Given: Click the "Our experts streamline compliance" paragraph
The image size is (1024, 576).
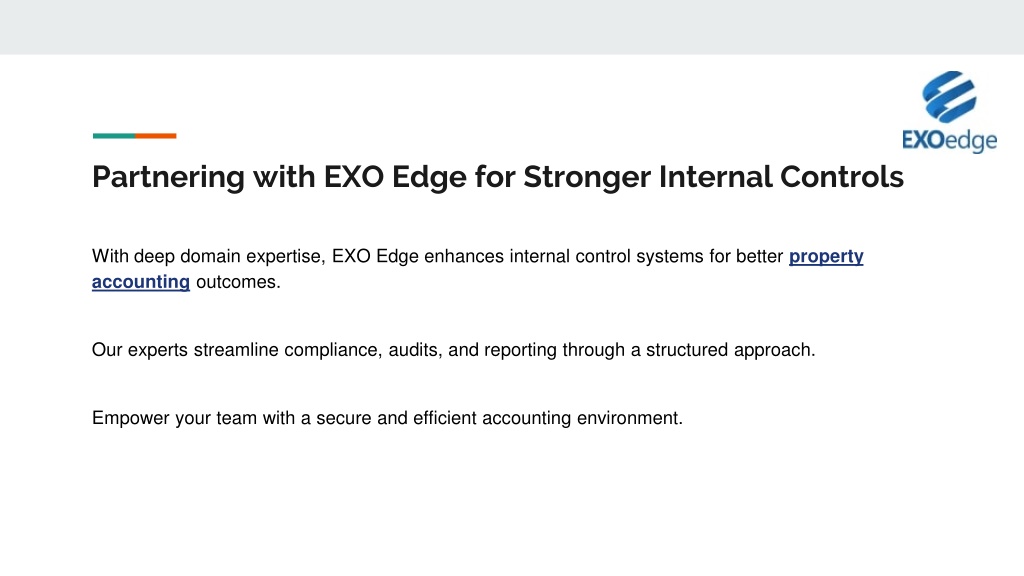Looking at the screenshot, I should 453,350.
